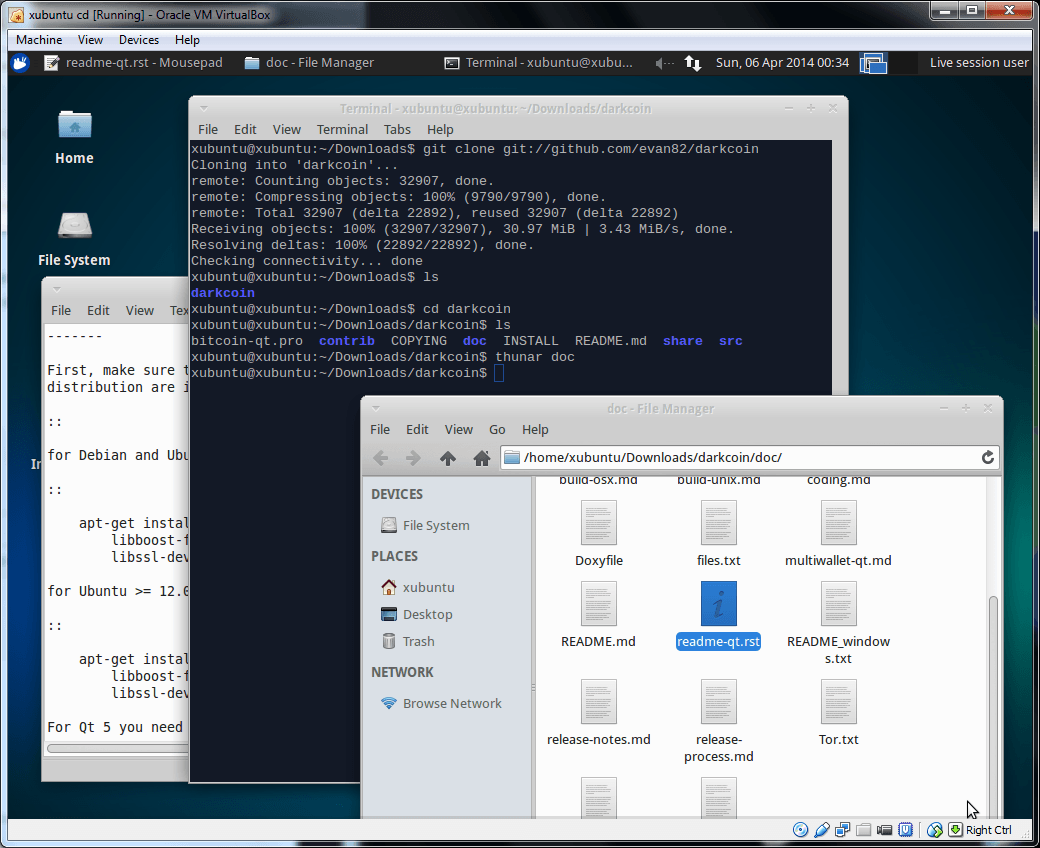Go to parent folder with up arrow

448,458
